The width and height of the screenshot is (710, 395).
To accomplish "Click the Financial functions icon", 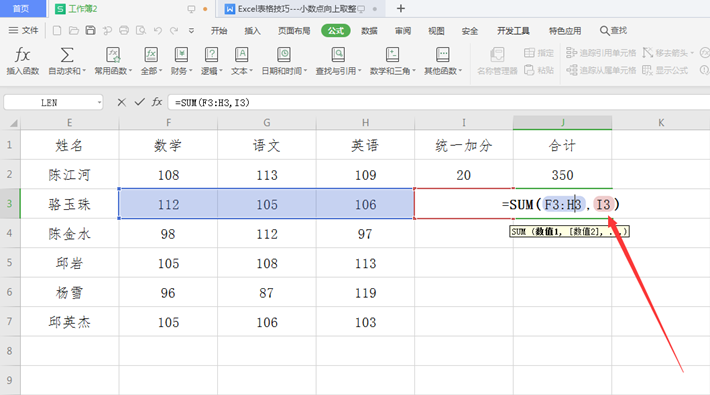I will point(181,55).
